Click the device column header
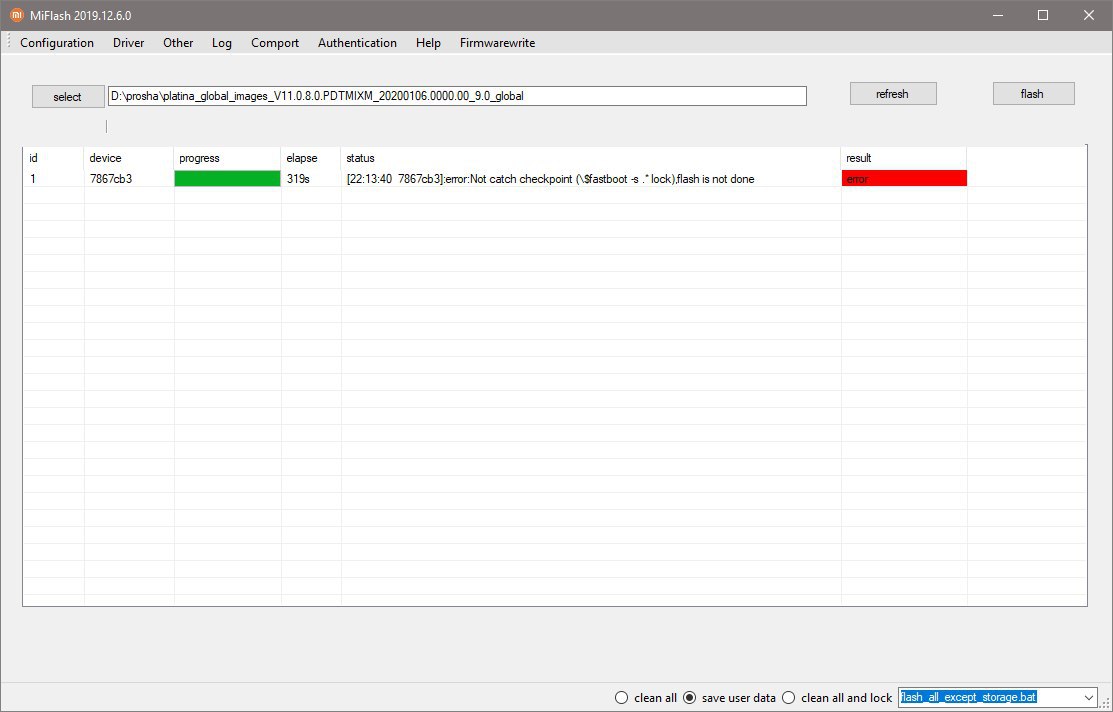The image size is (1113, 712). 128,158
